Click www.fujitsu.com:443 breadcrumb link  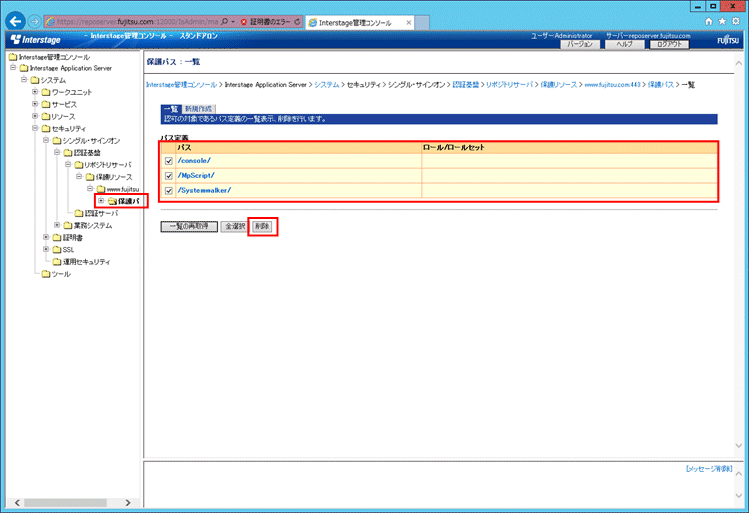(x=612, y=85)
